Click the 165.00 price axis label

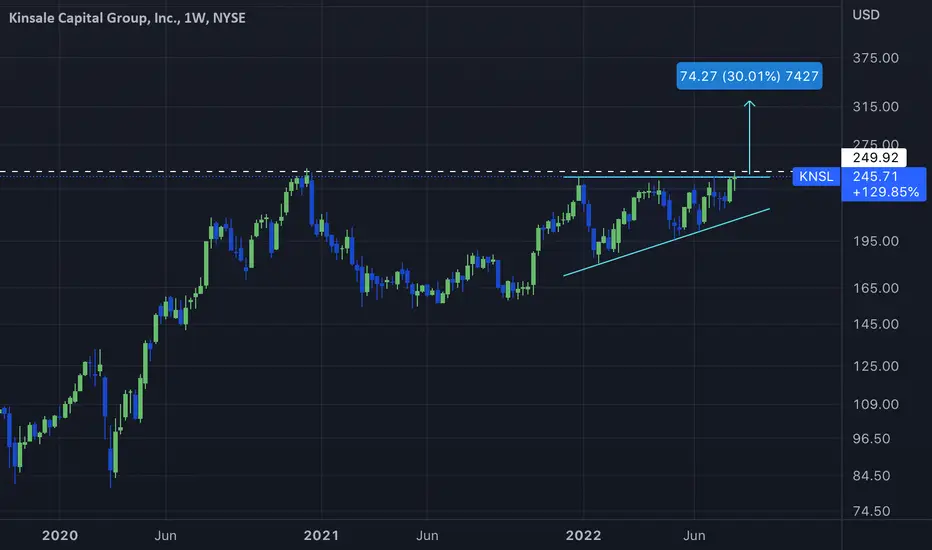[876, 288]
